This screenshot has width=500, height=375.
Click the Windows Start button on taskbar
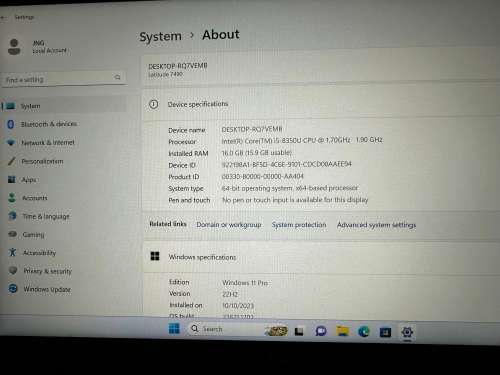click(x=174, y=329)
